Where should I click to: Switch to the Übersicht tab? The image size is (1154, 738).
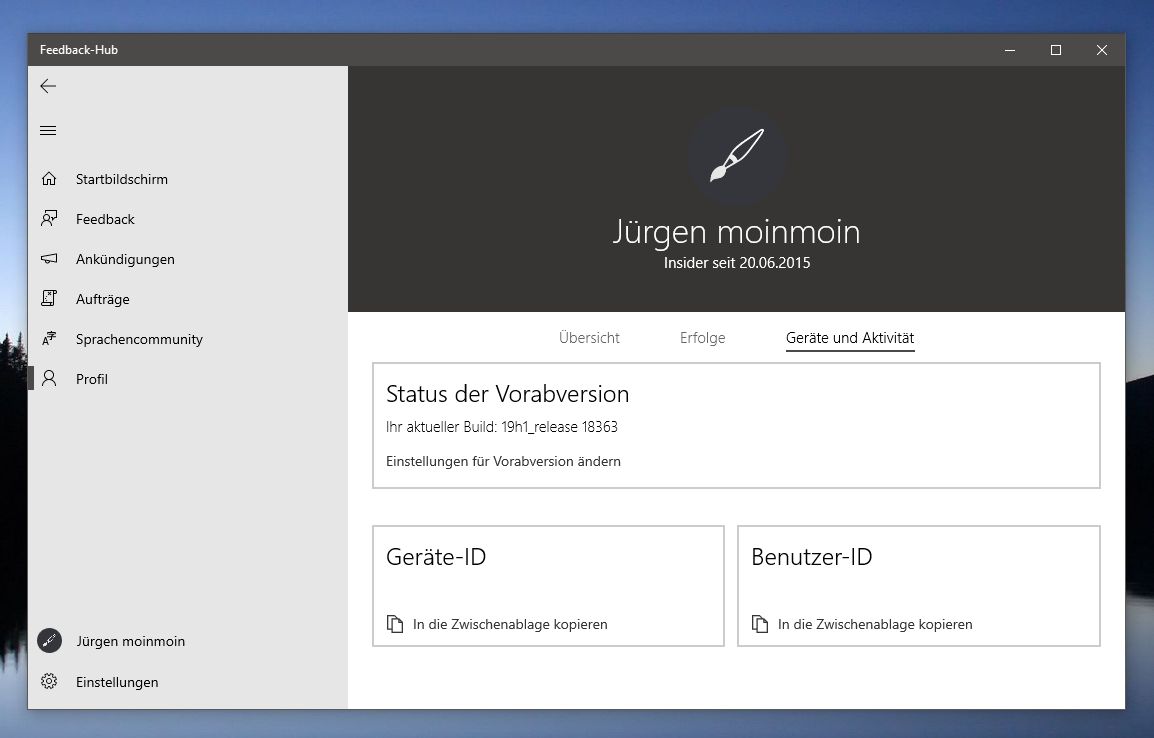tap(590, 338)
